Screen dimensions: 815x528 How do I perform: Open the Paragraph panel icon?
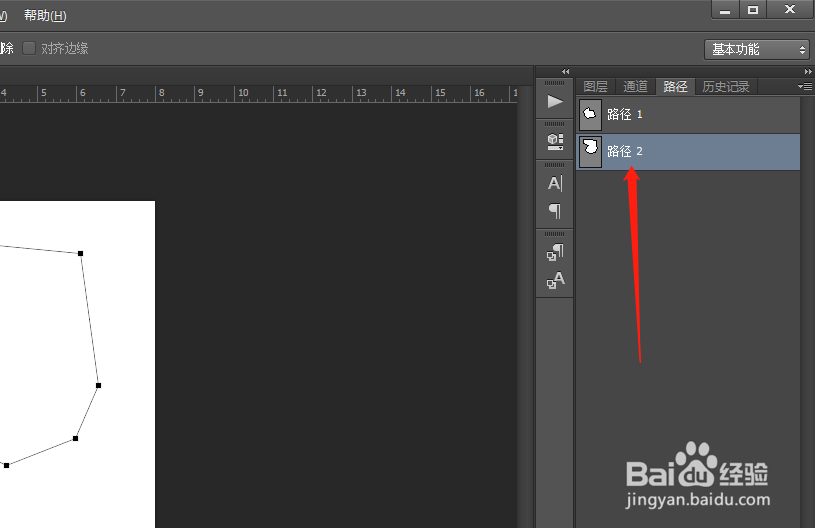(x=555, y=210)
